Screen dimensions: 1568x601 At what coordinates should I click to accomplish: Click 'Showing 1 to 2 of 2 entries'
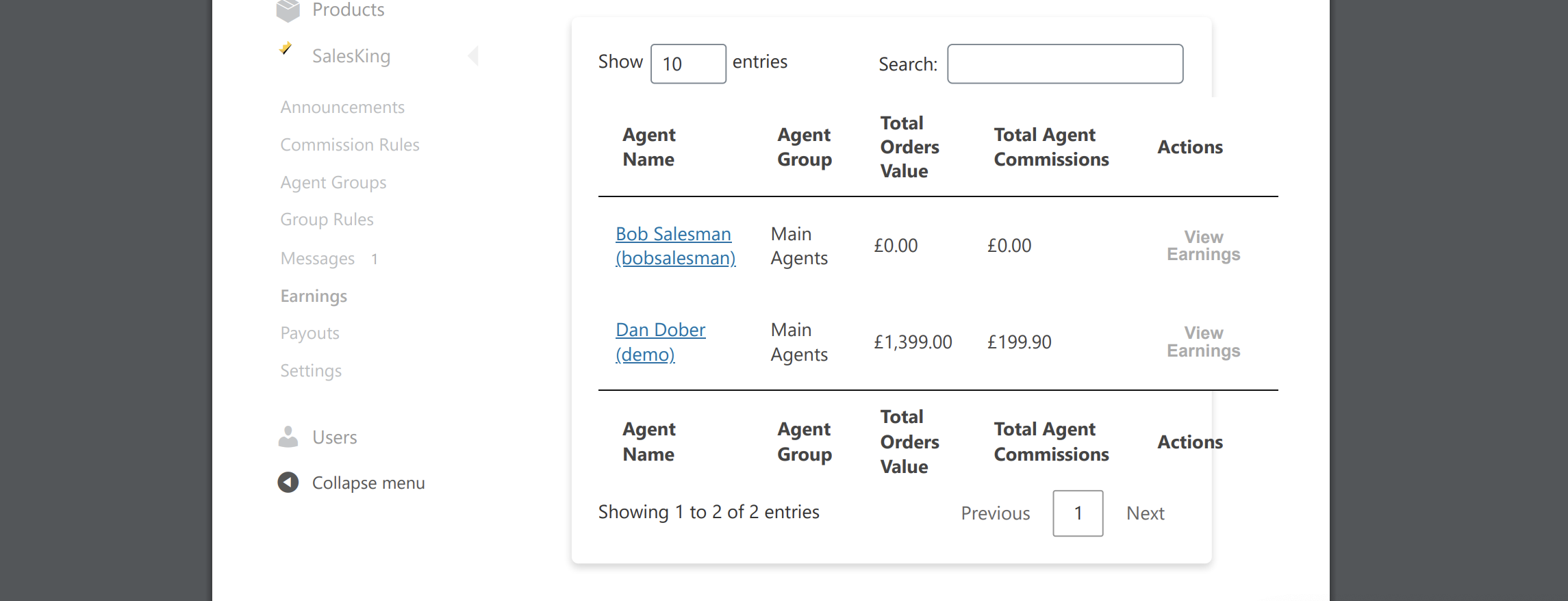pos(709,512)
